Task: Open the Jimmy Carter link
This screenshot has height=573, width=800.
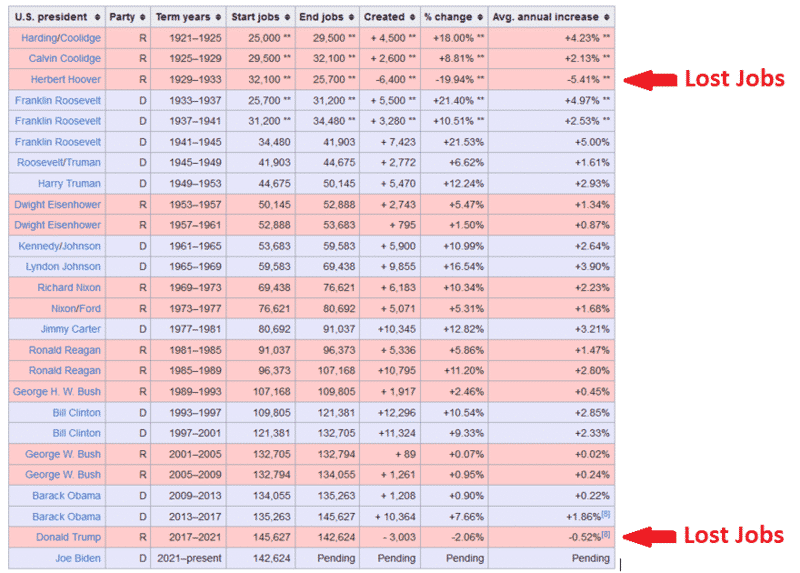Action: pyautogui.click(x=71, y=329)
